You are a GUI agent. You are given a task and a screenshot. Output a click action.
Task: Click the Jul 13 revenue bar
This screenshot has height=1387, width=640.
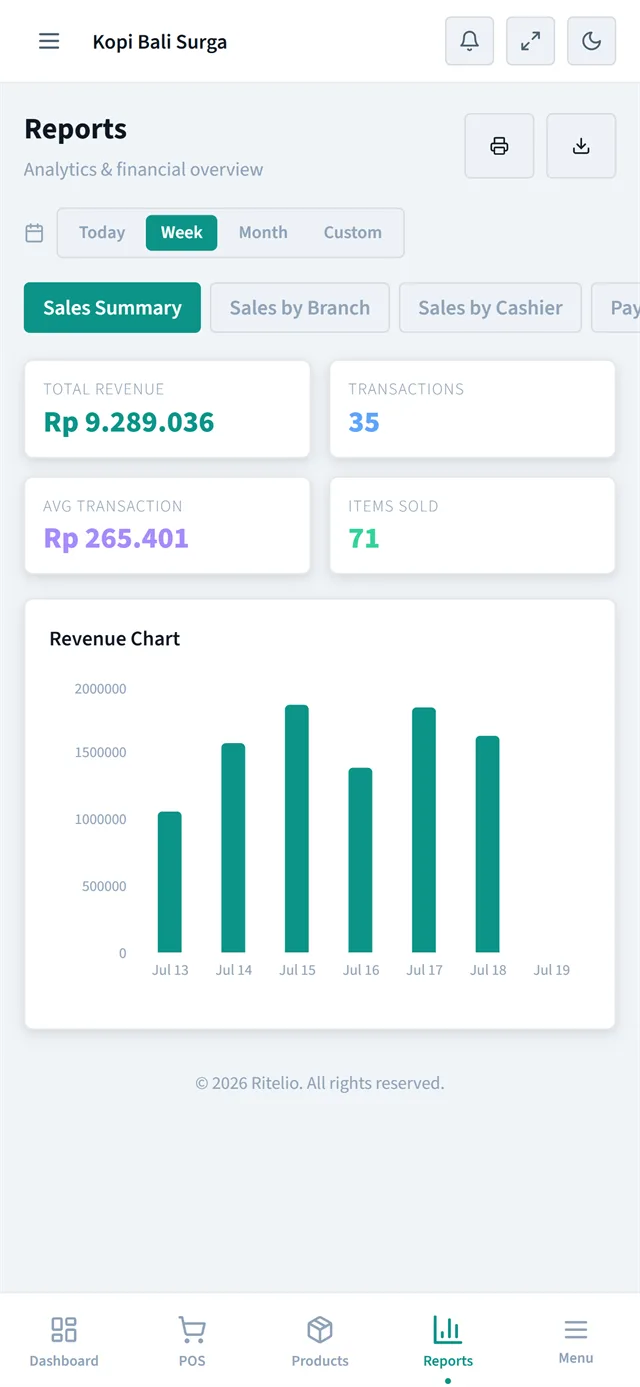point(170,882)
